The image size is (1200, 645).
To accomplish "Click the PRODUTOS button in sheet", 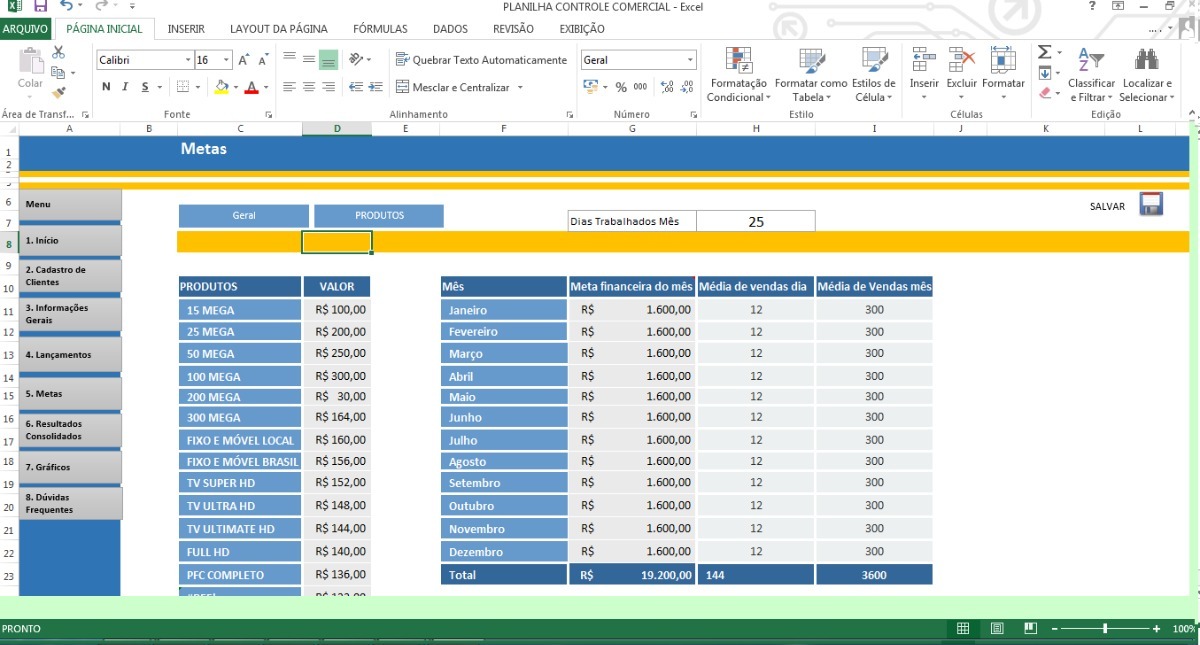I will (x=379, y=216).
